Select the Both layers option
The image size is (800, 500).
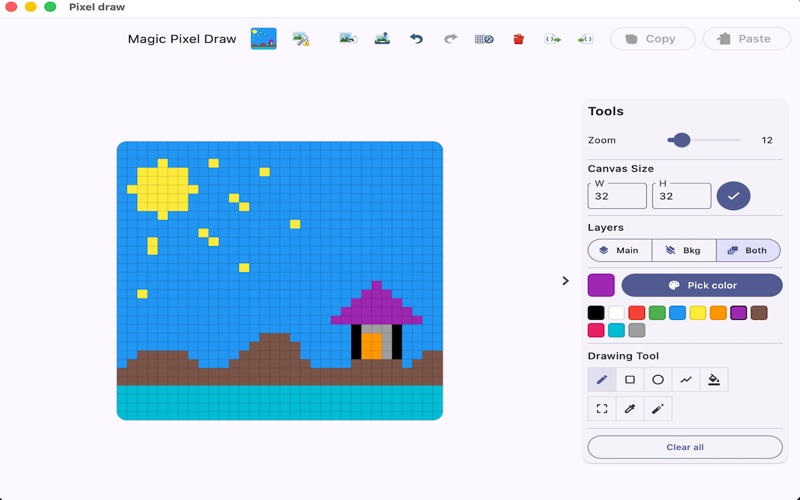(748, 251)
